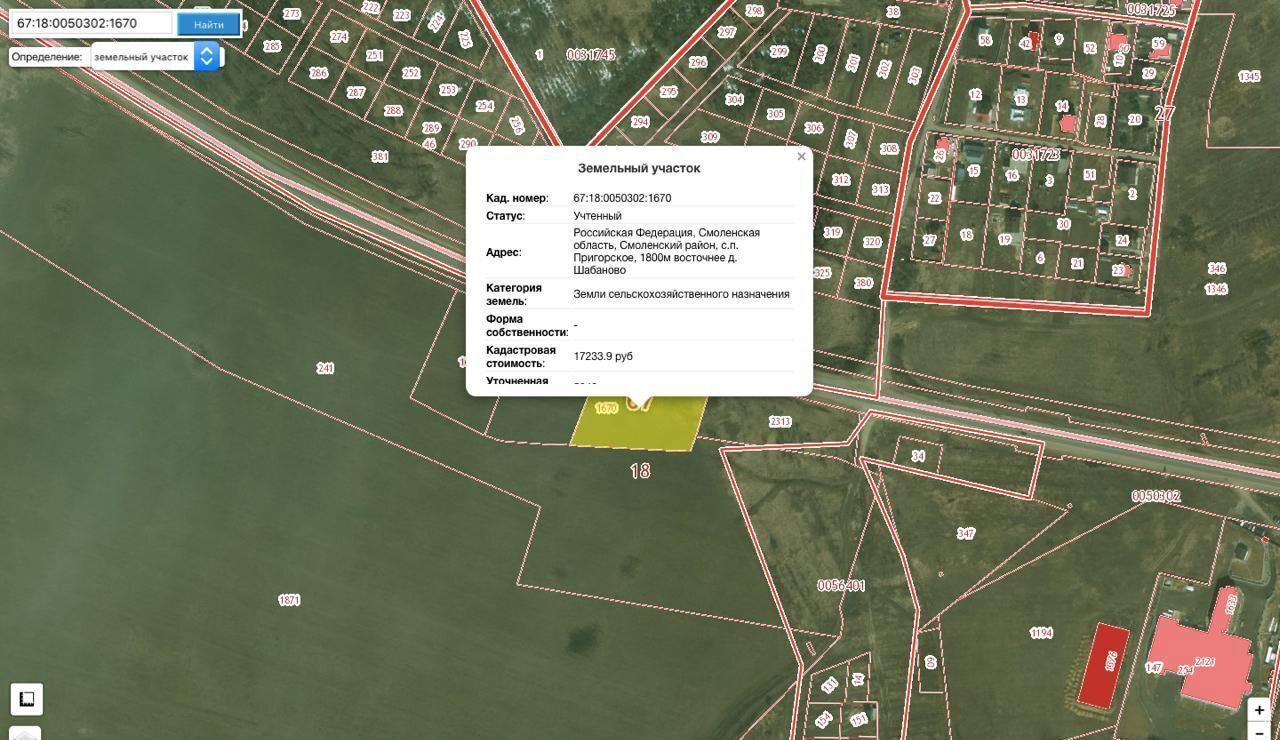Click the Форма собственности field label
This screenshot has width=1280, height=740.
[x=527, y=325]
